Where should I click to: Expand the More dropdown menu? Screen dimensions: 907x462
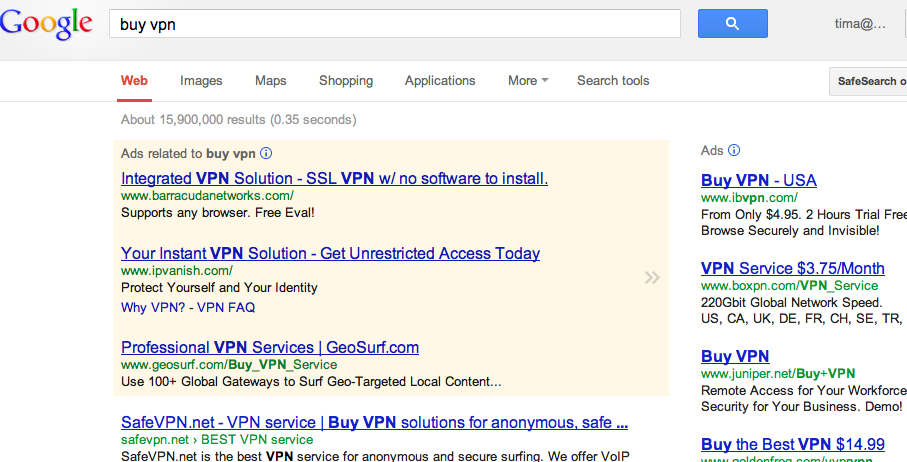click(x=528, y=81)
